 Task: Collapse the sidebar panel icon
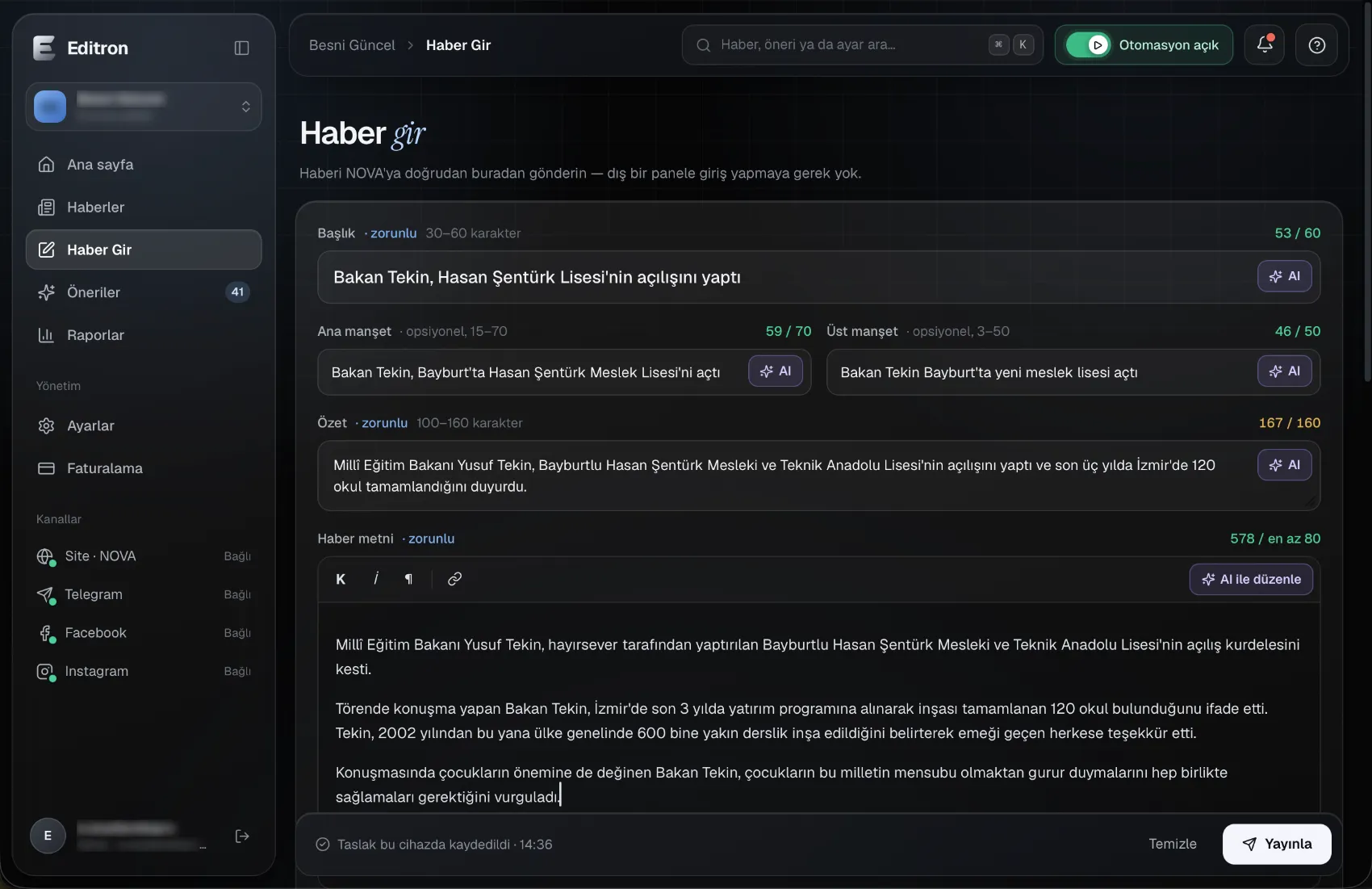[x=241, y=48]
